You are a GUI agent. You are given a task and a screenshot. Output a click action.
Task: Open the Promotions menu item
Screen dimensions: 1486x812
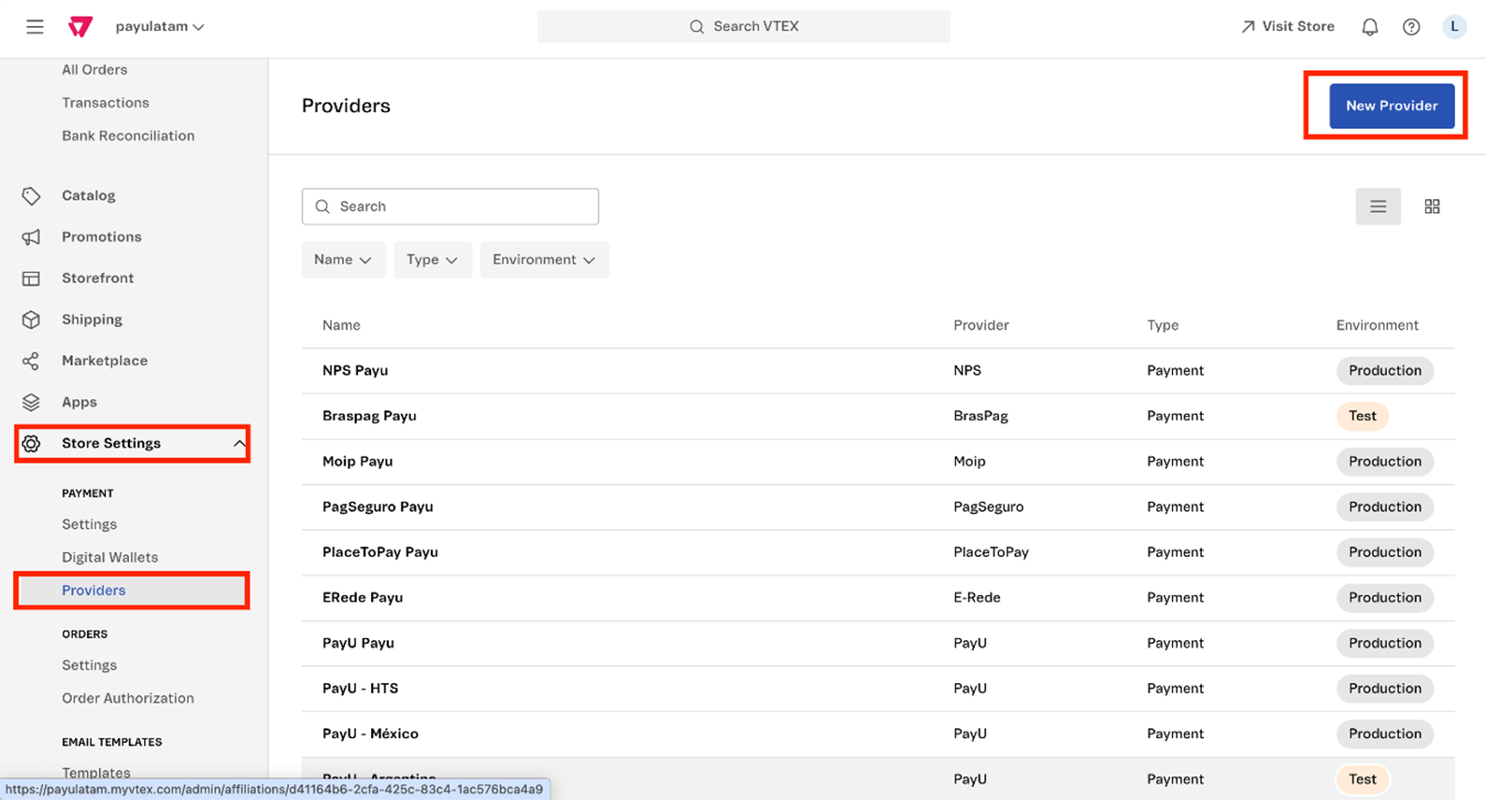point(102,237)
